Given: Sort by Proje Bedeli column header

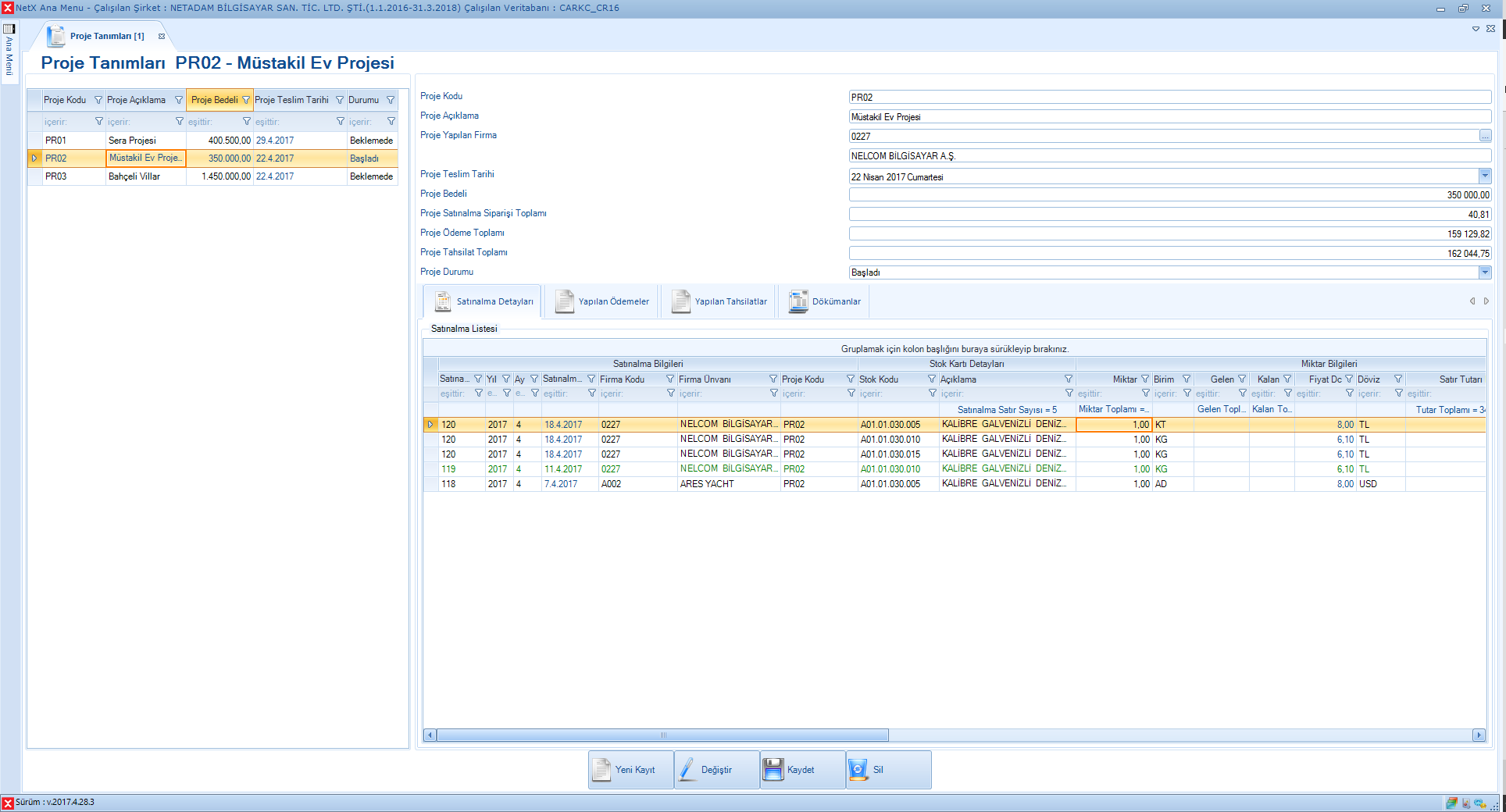Looking at the screenshot, I should coord(214,100).
